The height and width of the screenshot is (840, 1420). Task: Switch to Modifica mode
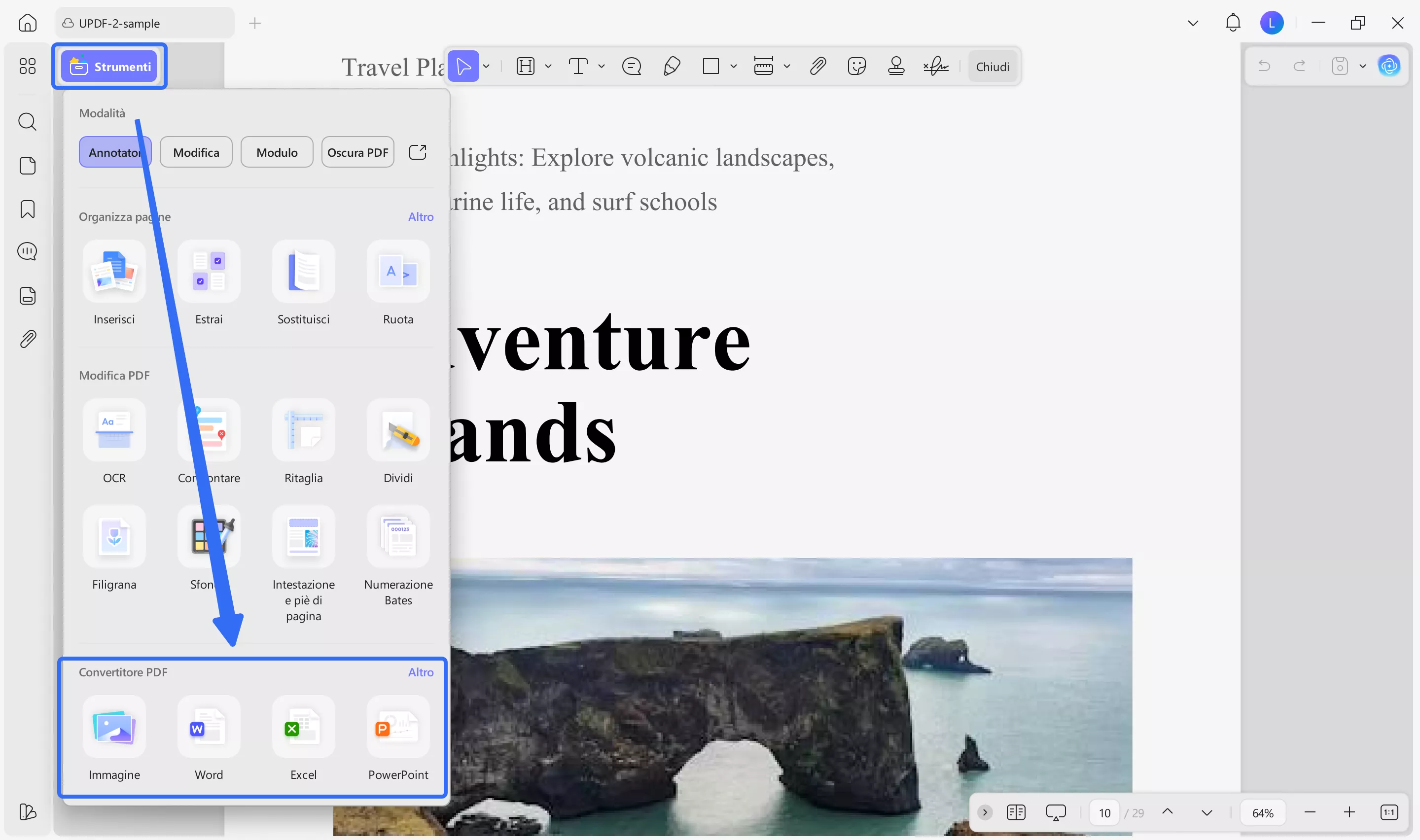(x=196, y=152)
